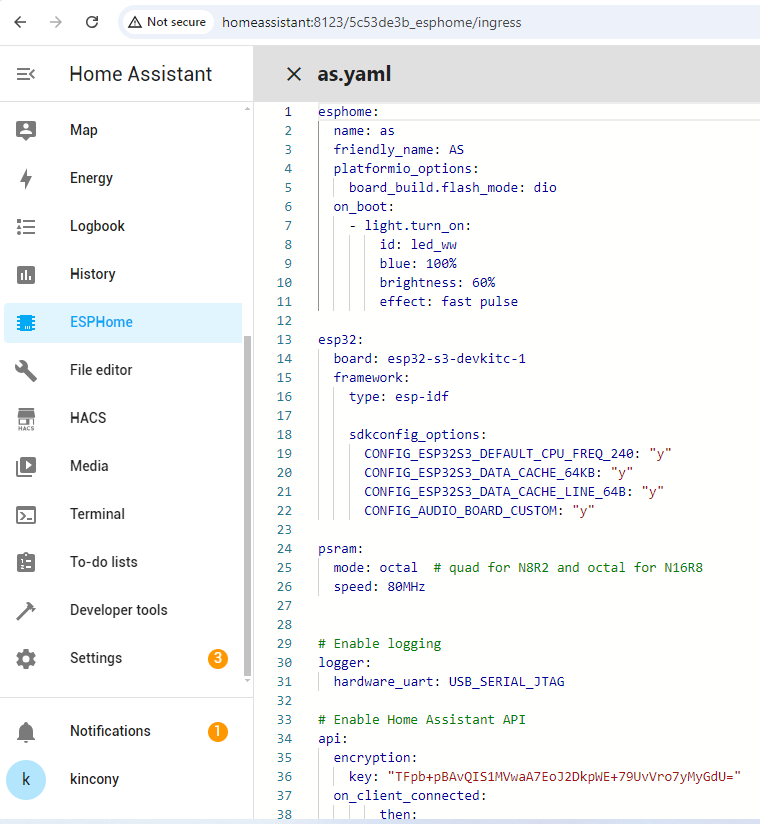Click the Terminal console icon
The height and width of the screenshot is (824, 760).
coord(26,514)
